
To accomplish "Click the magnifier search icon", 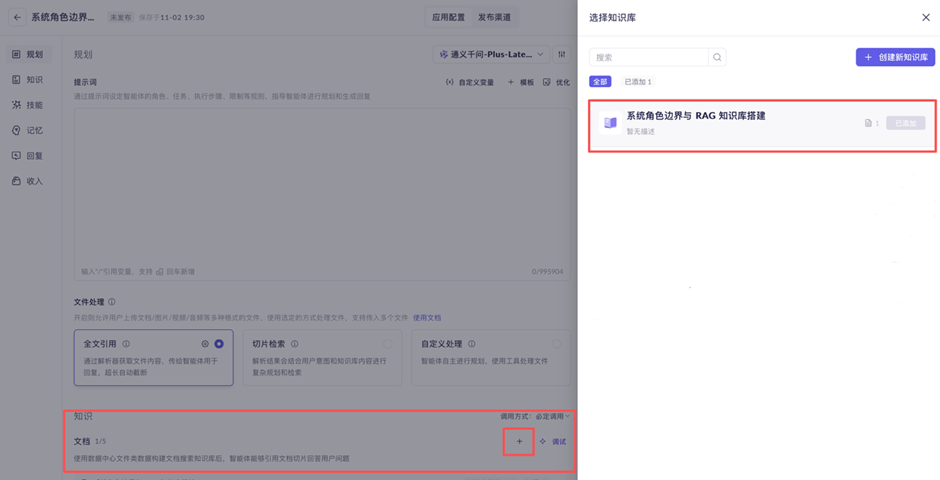I will click(717, 58).
